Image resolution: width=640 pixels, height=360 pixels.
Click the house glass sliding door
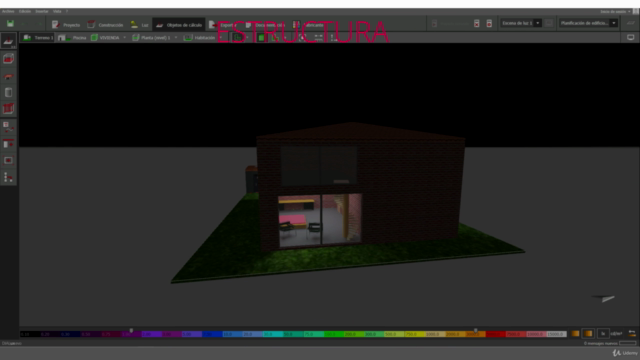pyautogui.click(x=320, y=221)
